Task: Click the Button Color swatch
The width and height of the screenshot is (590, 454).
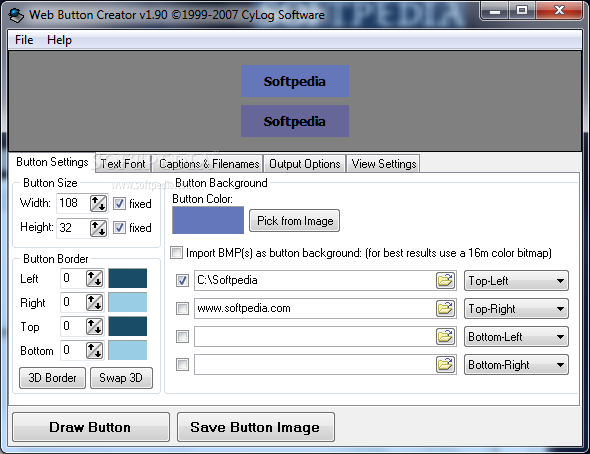Action: (208, 220)
